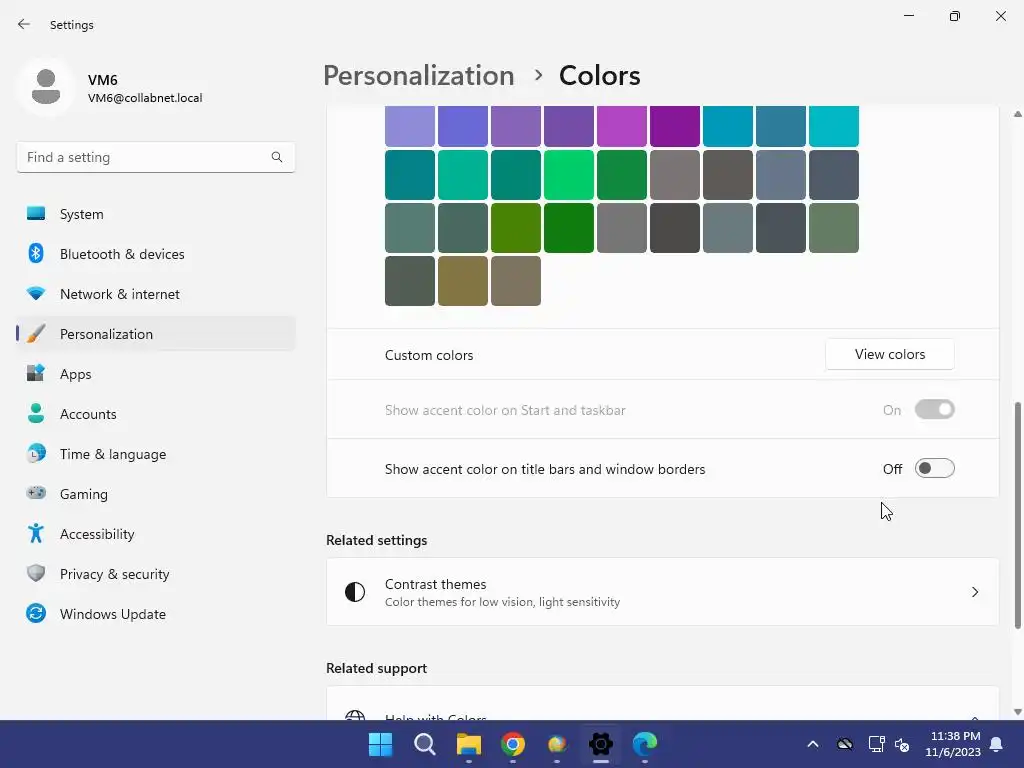
Task: Open taskbar Search
Action: tap(424, 744)
